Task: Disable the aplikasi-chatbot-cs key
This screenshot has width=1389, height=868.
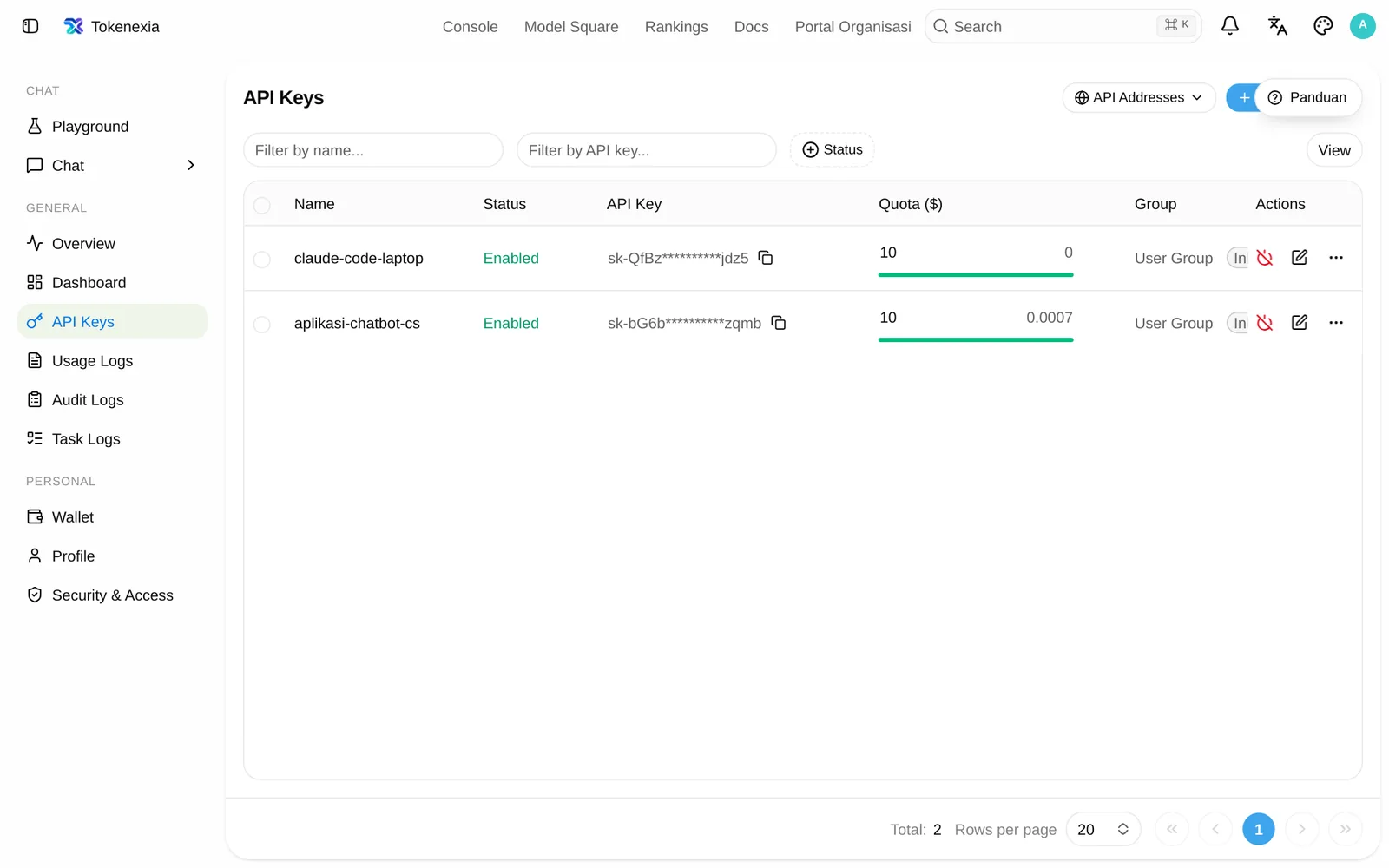Action: coord(1265,323)
